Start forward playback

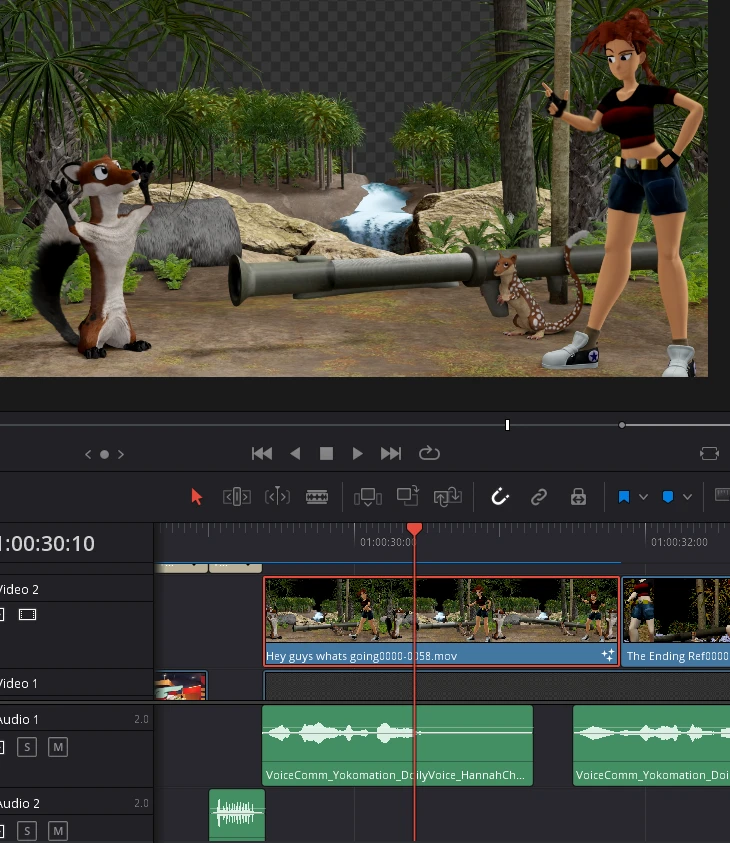pos(357,454)
